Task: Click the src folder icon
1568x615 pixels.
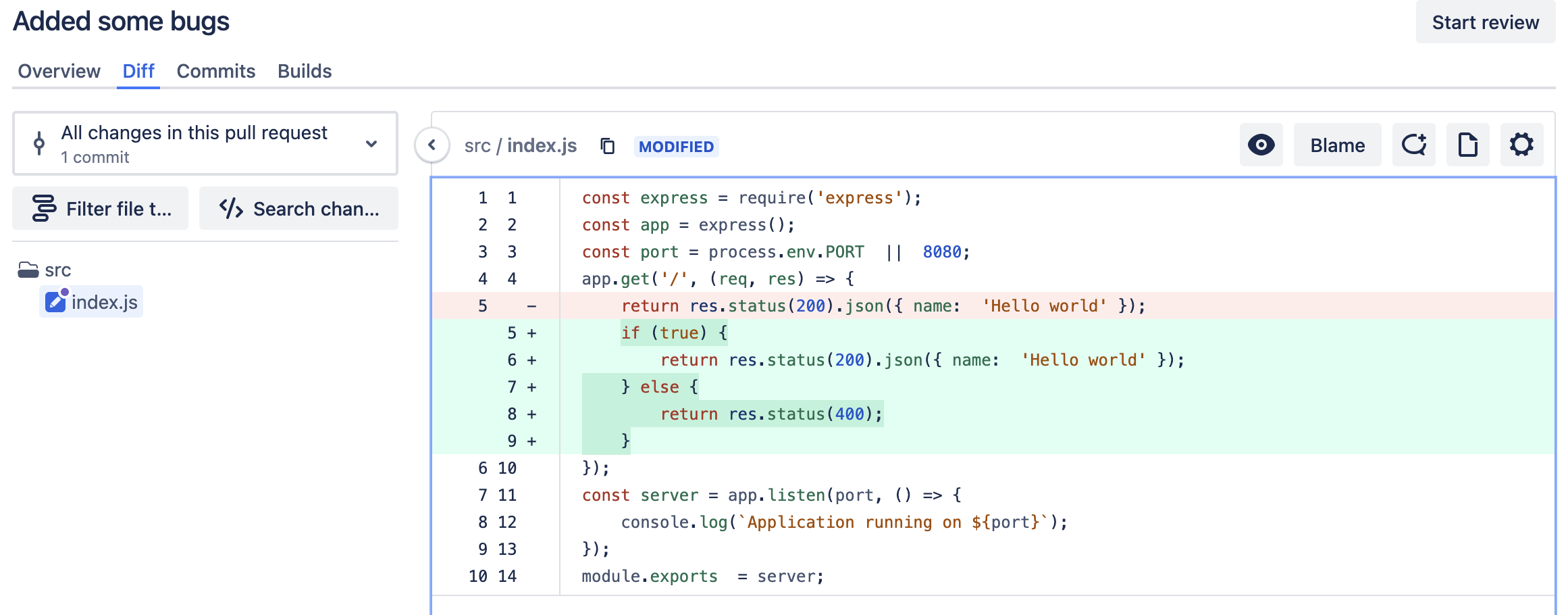Action: pyautogui.click(x=28, y=270)
